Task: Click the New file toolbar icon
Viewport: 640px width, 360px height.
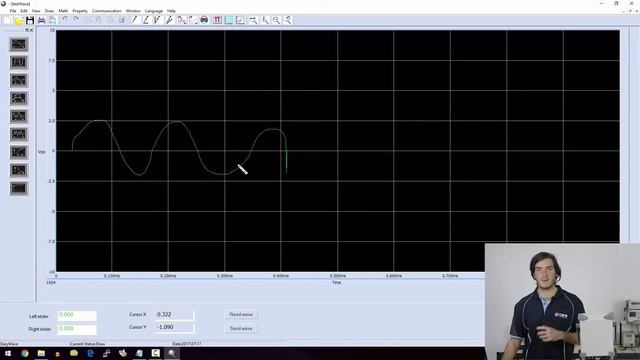Action: pyautogui.click(x=8, y=20)
